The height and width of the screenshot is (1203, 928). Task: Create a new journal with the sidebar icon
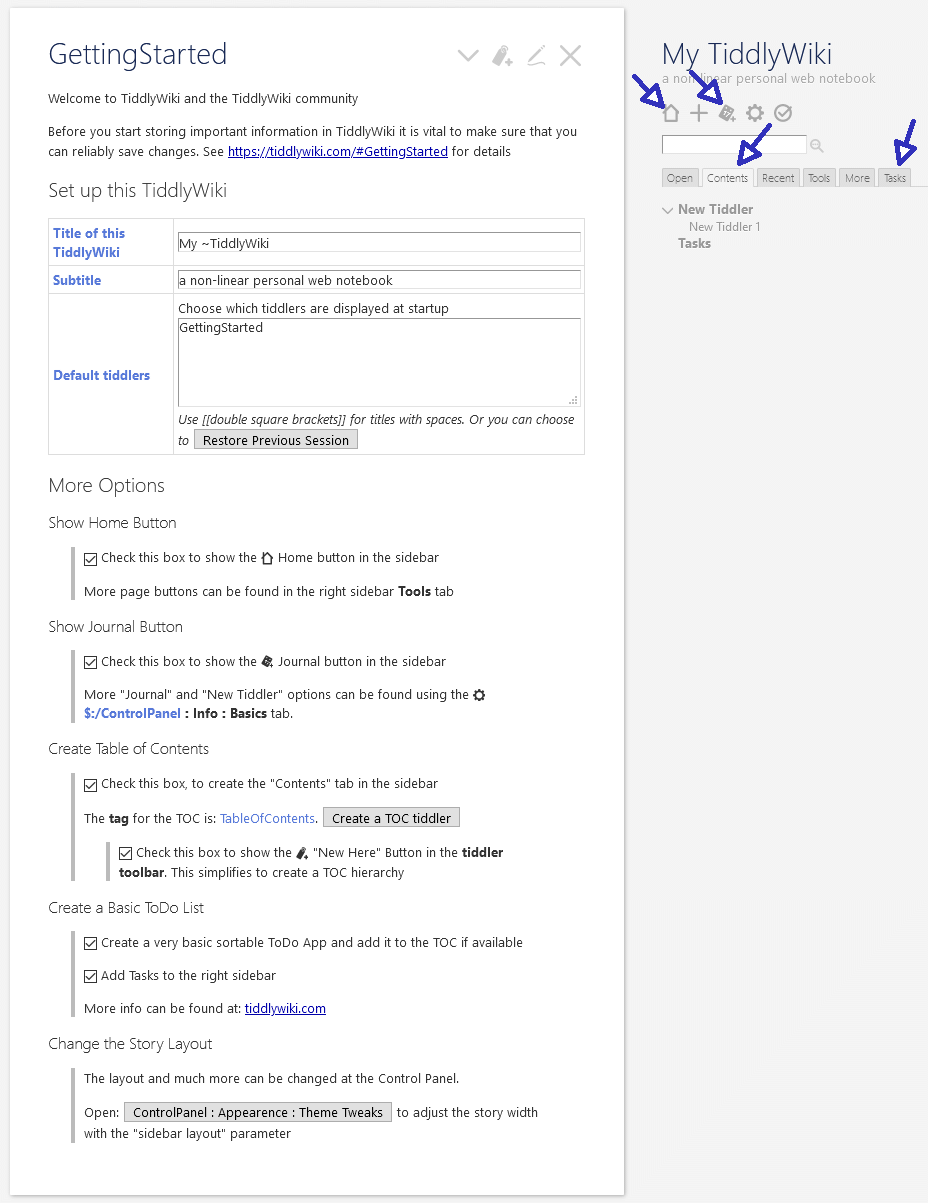click(x=727, y=113)
